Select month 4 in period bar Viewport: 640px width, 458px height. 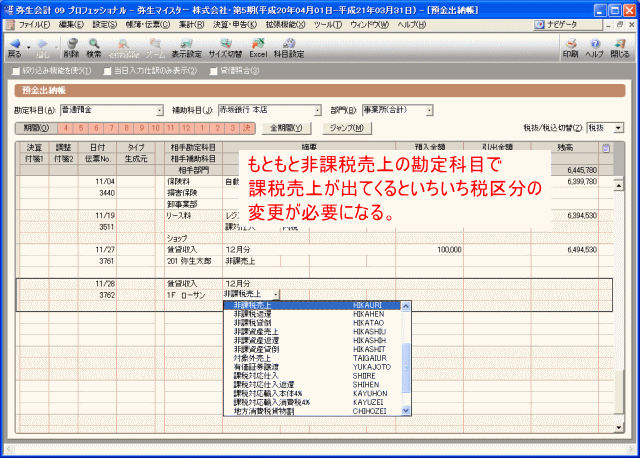[65, 128]
